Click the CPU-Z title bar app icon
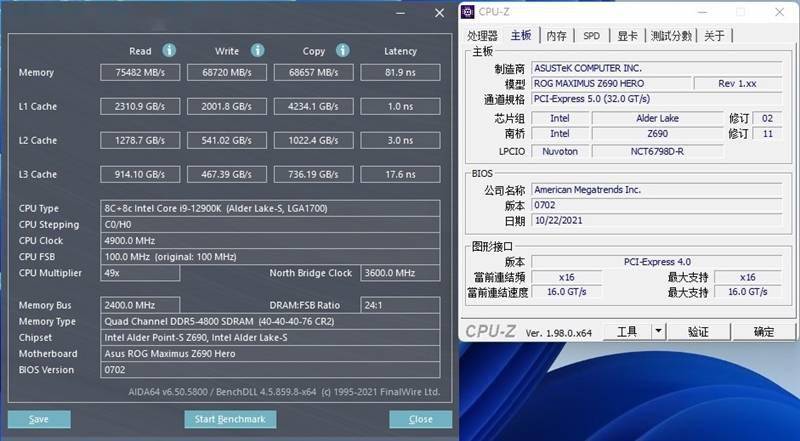This screenshot has width=800, height=441. click(469, 12)
